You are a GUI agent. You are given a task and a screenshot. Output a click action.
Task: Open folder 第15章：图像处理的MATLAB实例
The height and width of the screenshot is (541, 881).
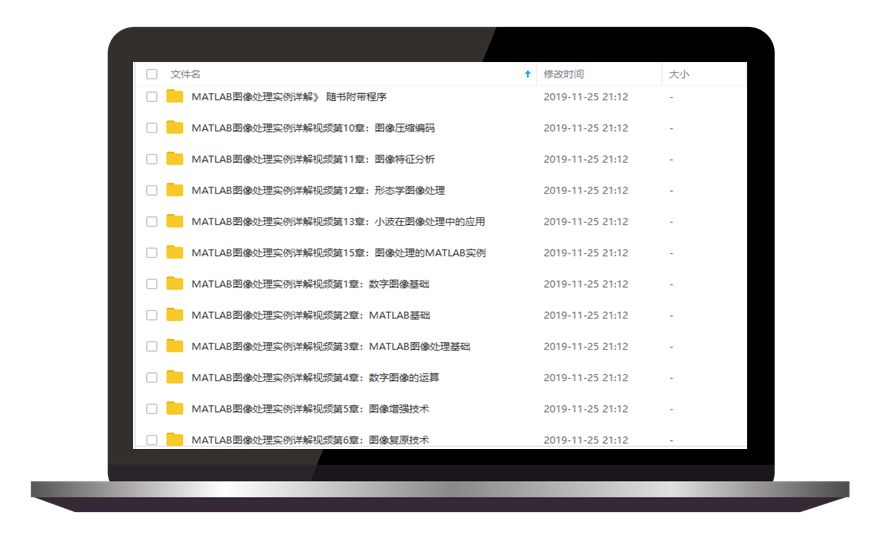[339, 253]
